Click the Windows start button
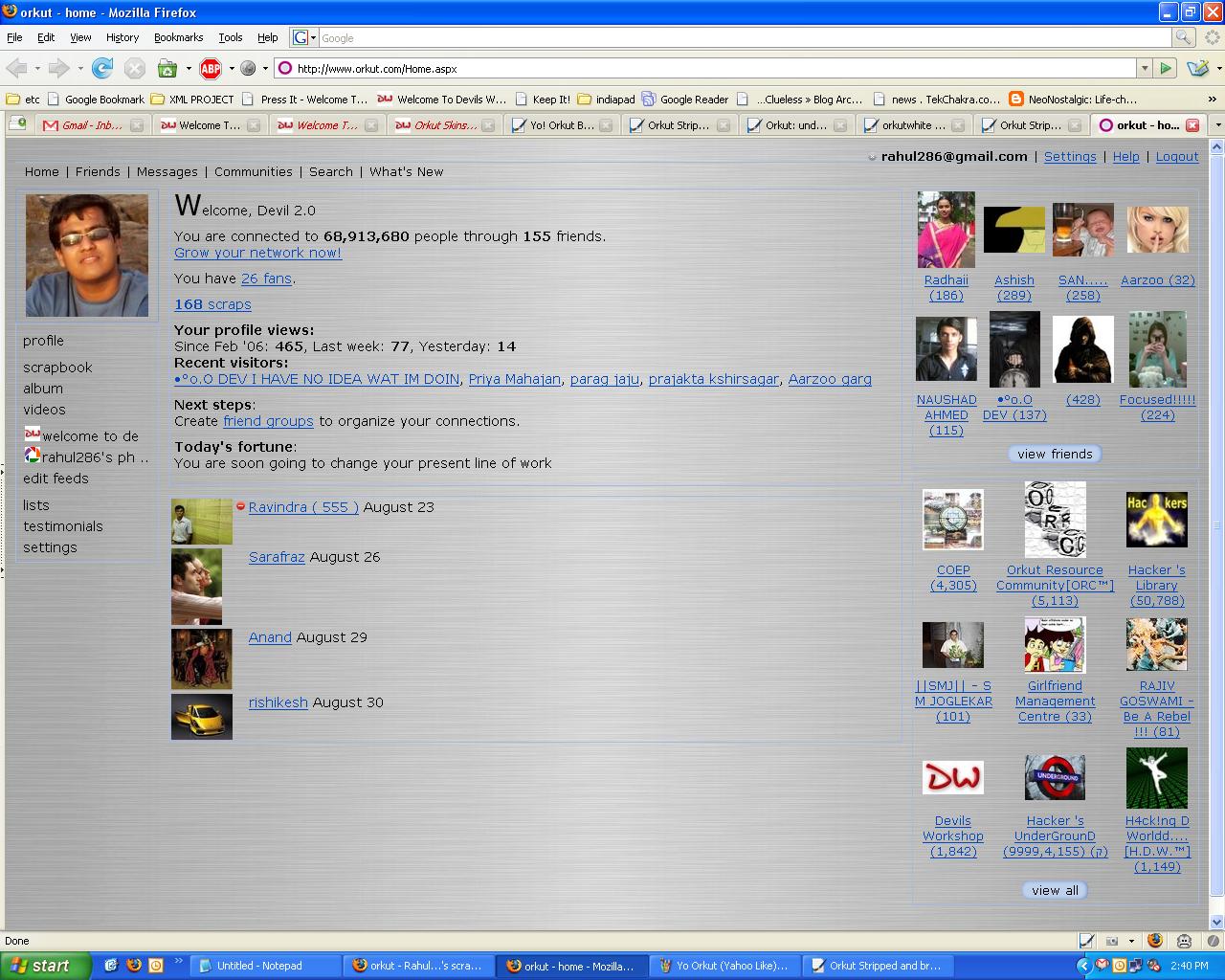The height and width of the screenshot is (980, 1225). 46,966
